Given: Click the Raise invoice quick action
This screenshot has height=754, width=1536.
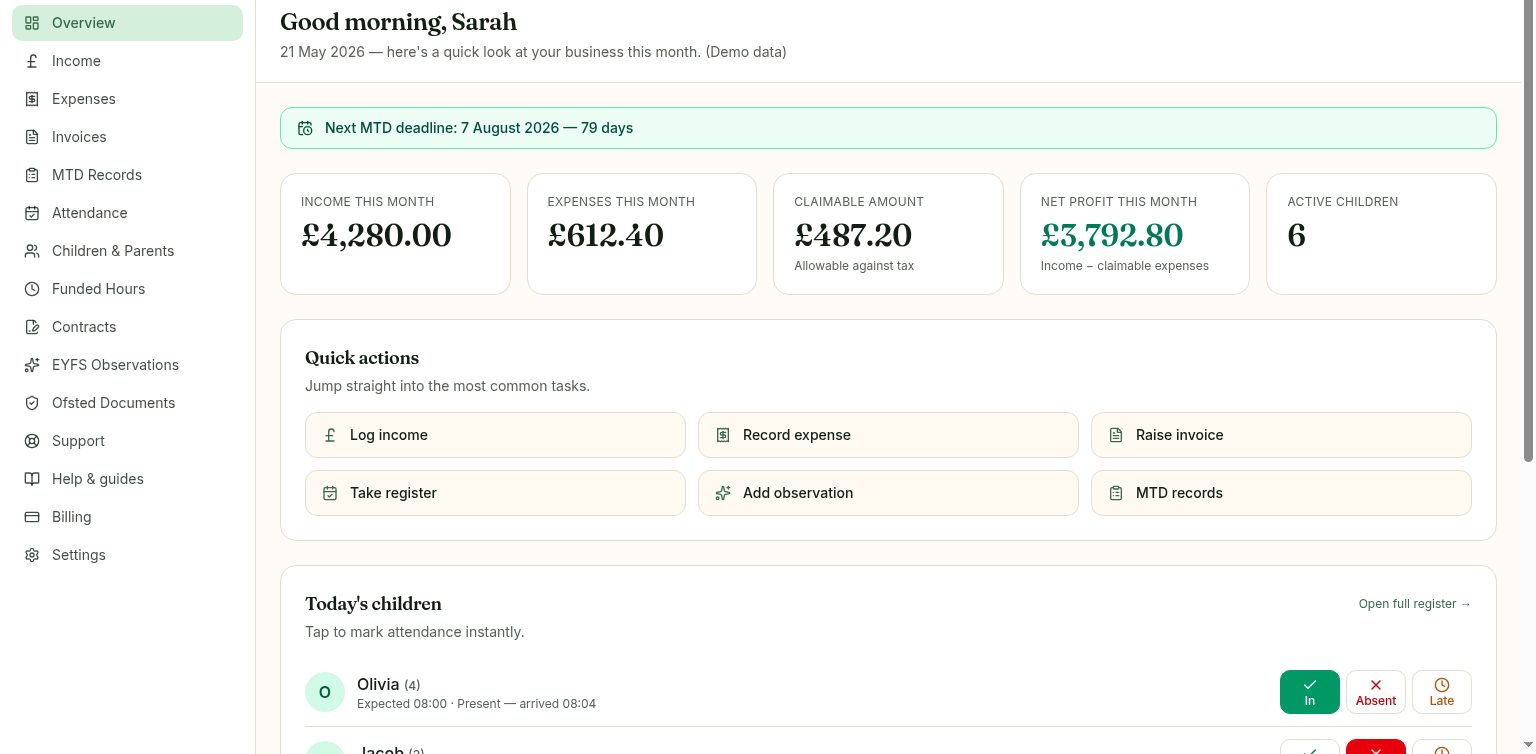Looking at the screenshot, I should point(1281,435).
